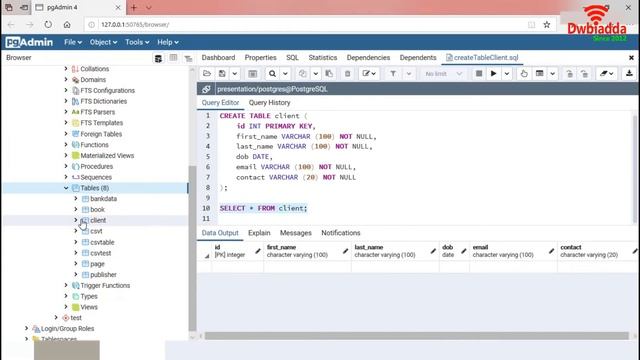
Task: Open the No limit rows dropdown
Action: (x=443, y=73)
